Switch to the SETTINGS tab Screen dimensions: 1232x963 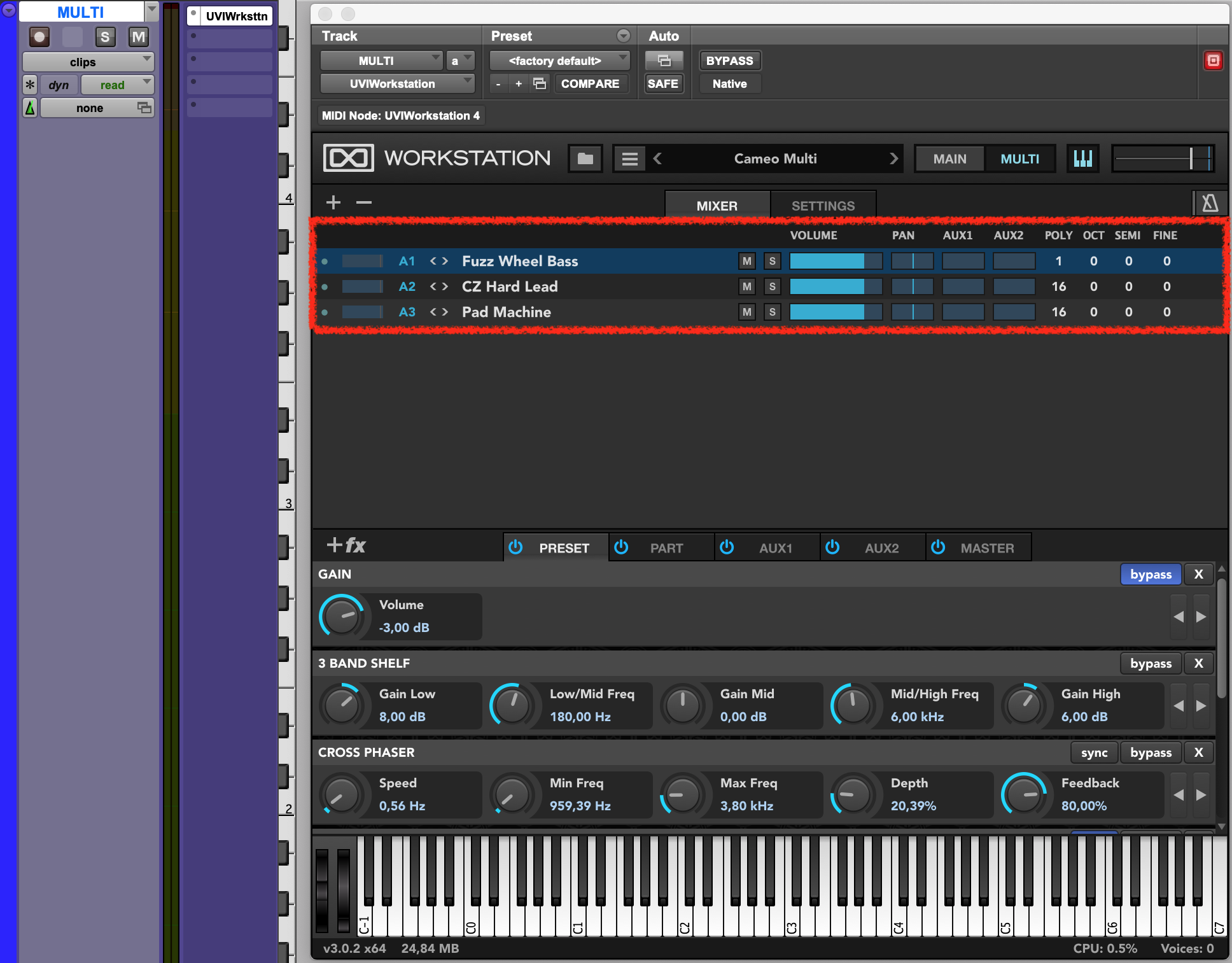tap(823, 206)
